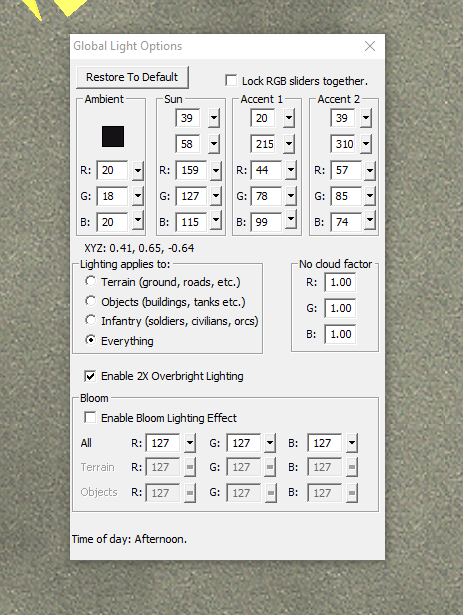The width and height of the screenshot is (463, 615).
Task: Open Bloom All B value dropdown
Action: click(x=352, y=443)
